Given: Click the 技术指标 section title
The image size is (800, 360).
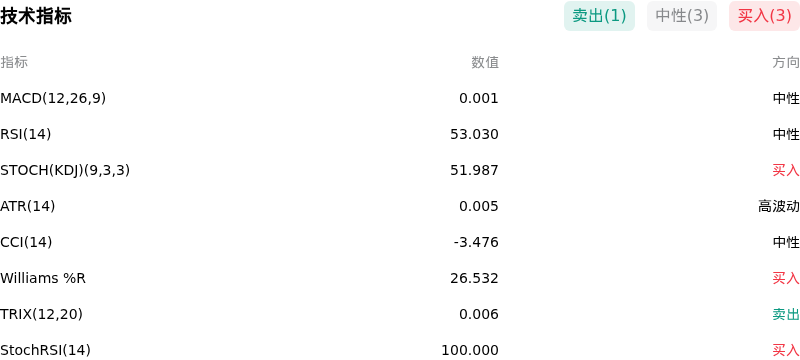Looking at the screenshot, I should tap(36, 16).
